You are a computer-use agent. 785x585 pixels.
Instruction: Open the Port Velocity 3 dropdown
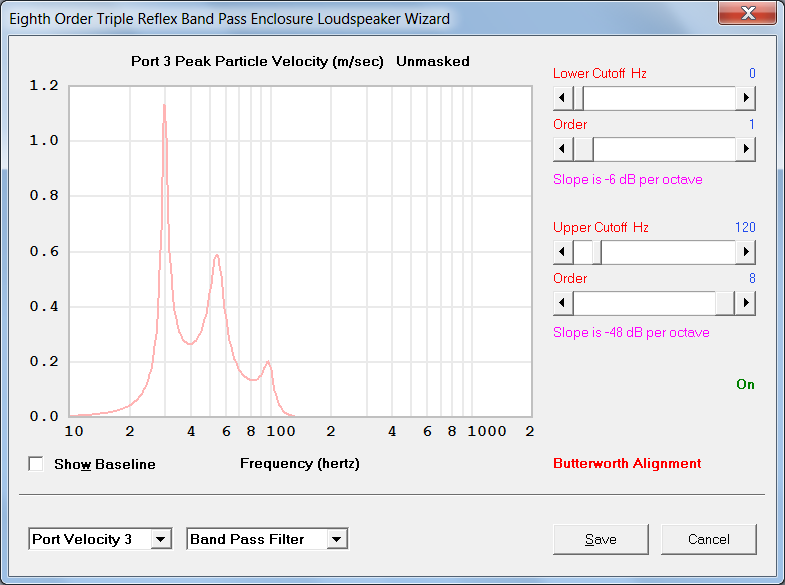[161, 539]
